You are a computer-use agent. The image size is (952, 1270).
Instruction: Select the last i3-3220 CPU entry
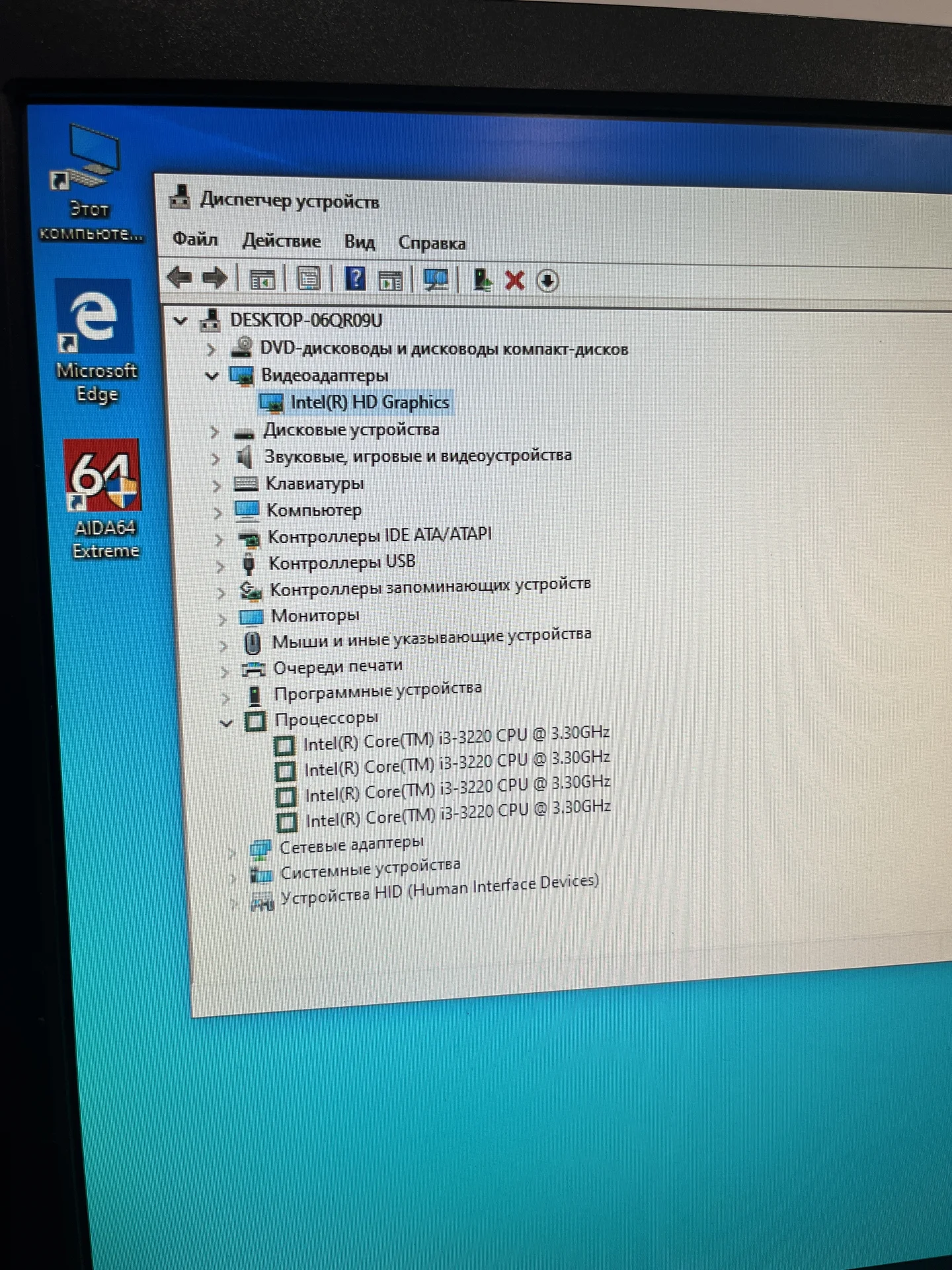click(x=457, y=814)
